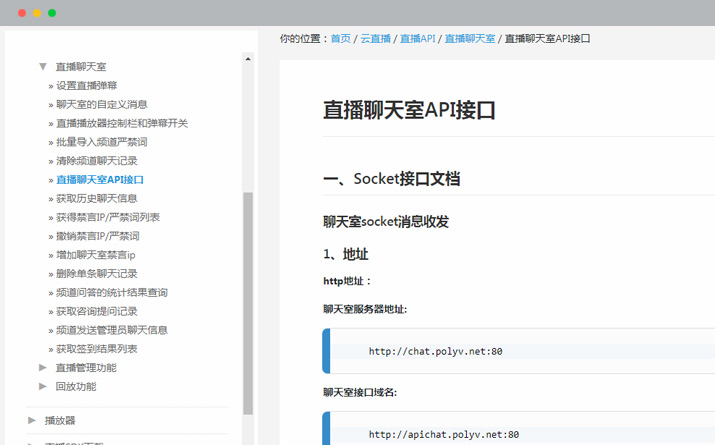Open 直播API breadcrumb link
This screenshot has height=445, width=715.
point(417,39)
